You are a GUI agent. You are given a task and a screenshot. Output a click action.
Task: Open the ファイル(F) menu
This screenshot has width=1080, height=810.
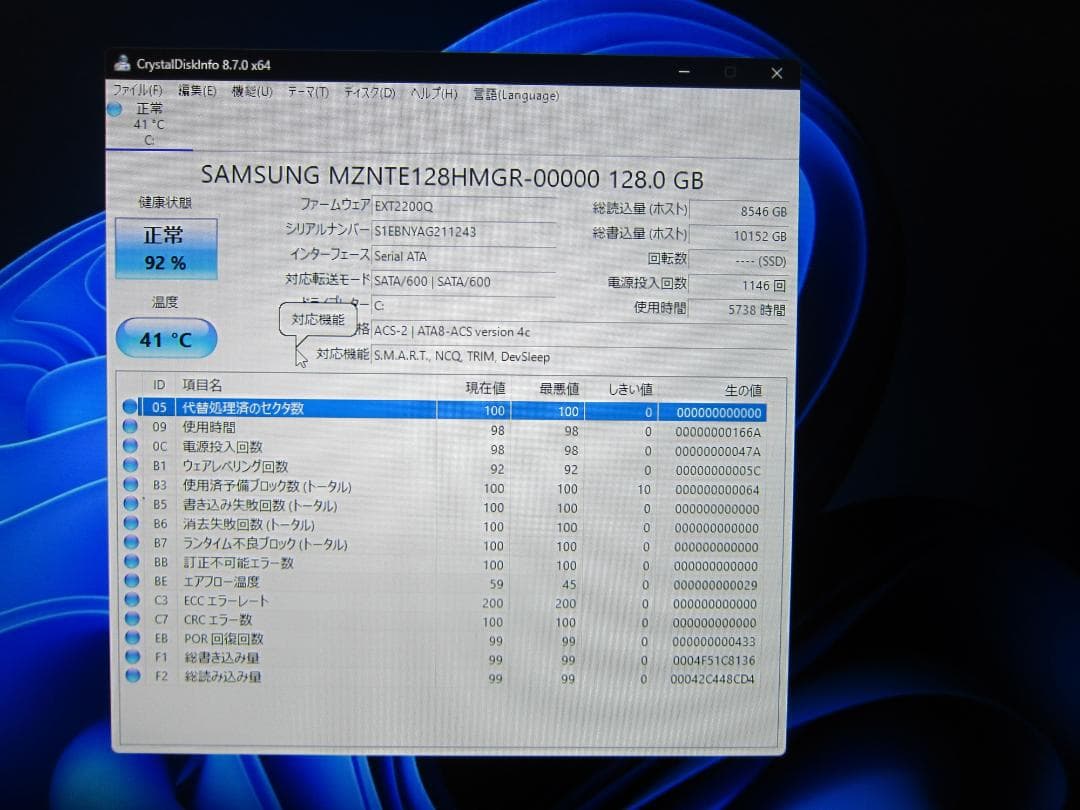pyautogui.click(x=137, y=90)
